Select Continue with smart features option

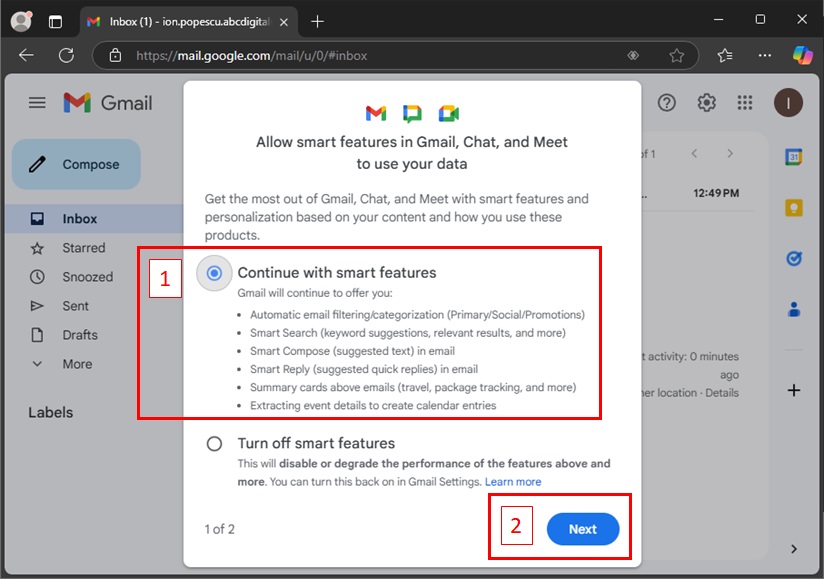213,272
